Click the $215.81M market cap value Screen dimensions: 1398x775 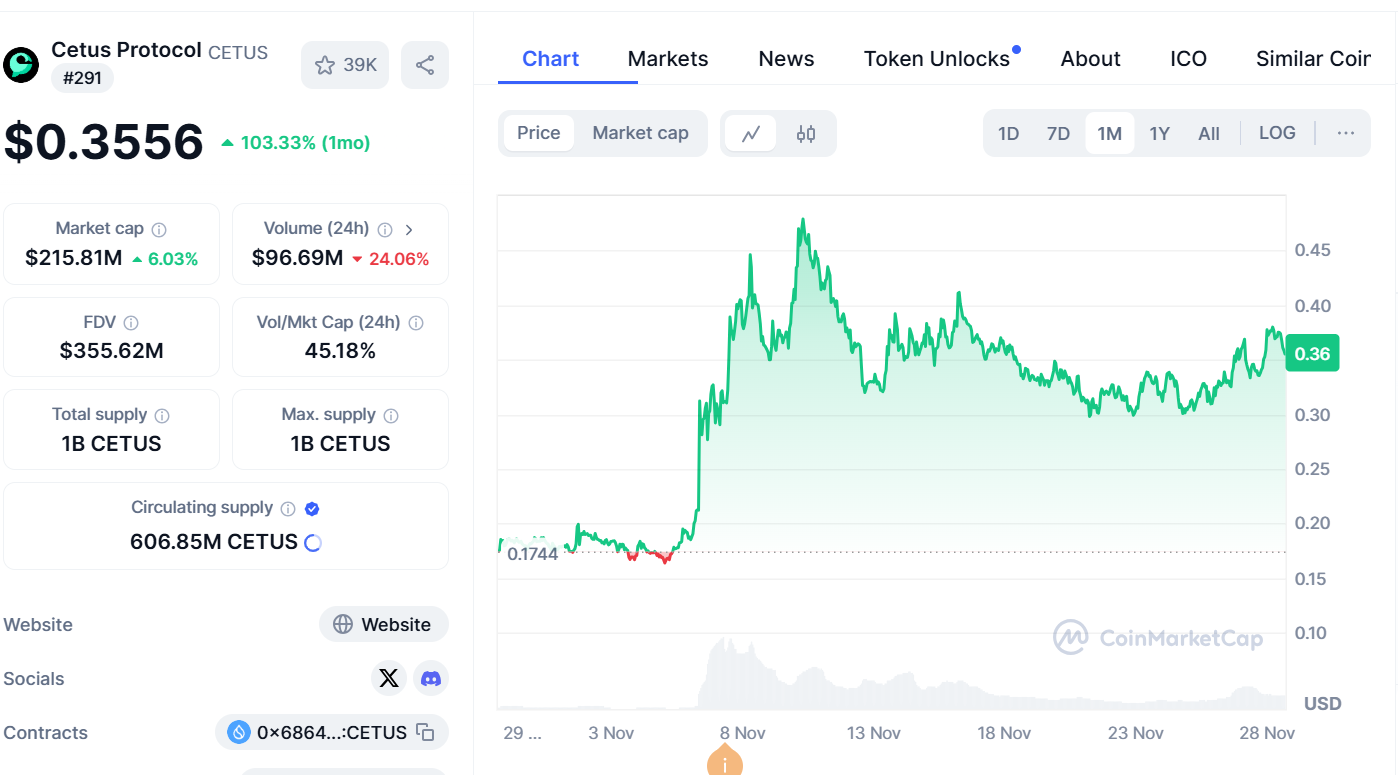point(74,258)
